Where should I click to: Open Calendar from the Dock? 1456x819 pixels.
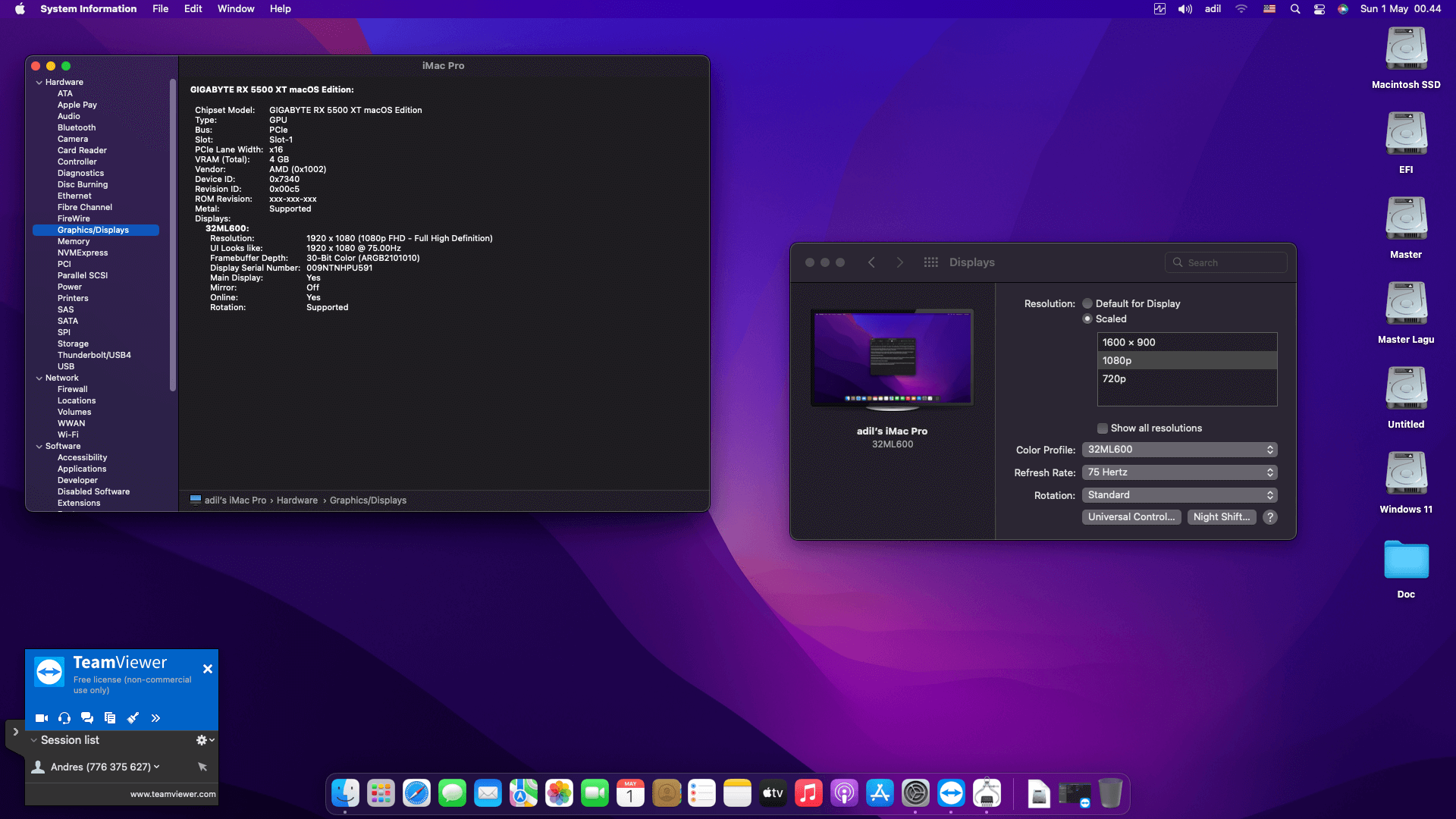pos(630,793)
